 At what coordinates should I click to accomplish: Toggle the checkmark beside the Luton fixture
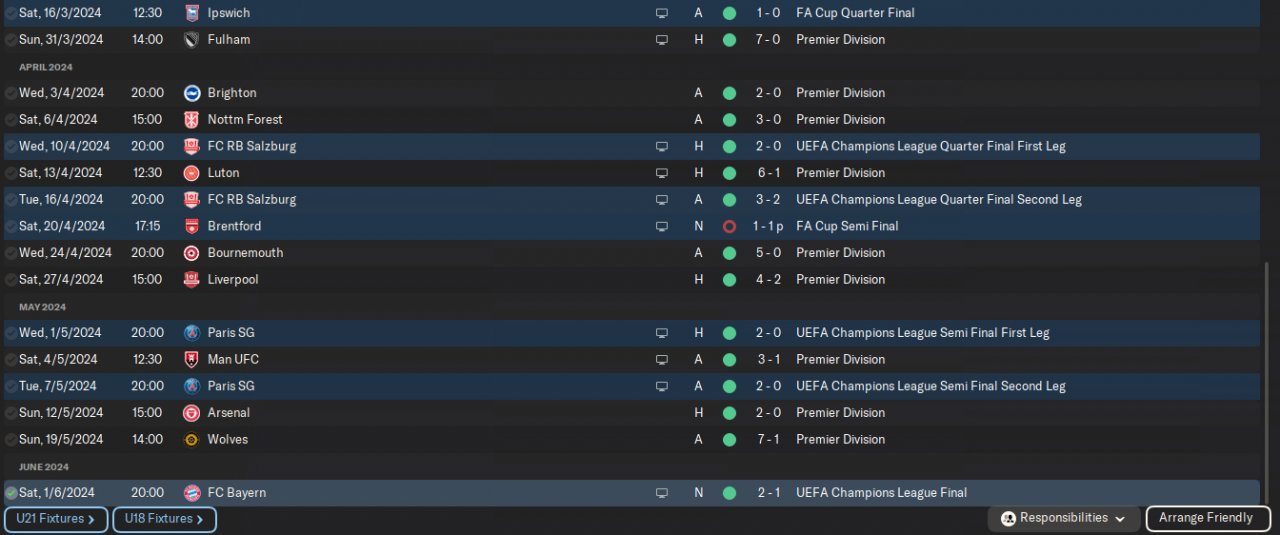point(11,173)
